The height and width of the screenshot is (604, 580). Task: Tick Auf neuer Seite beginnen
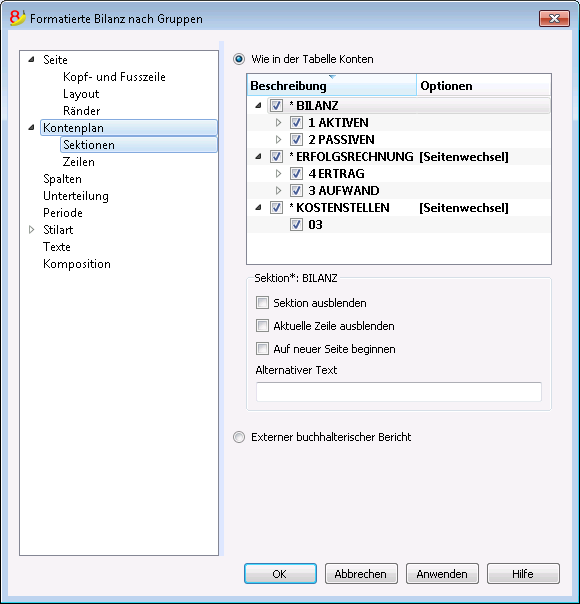click(262, 349)
